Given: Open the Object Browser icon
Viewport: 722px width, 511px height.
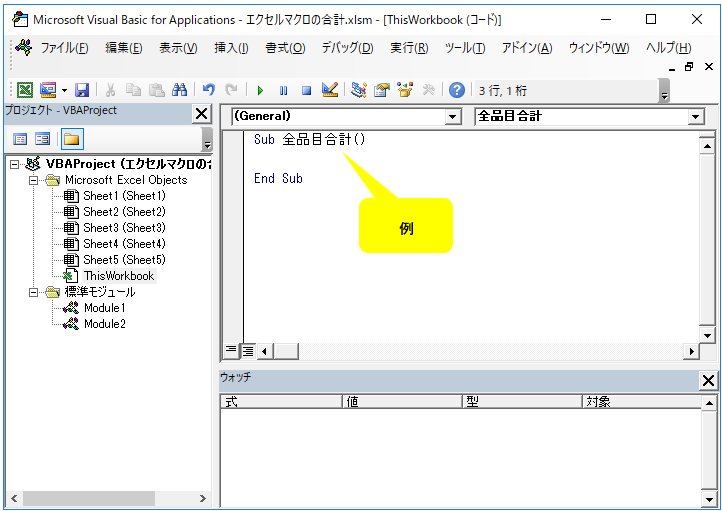Looking at the screenshot, I should tap(405, 90).
